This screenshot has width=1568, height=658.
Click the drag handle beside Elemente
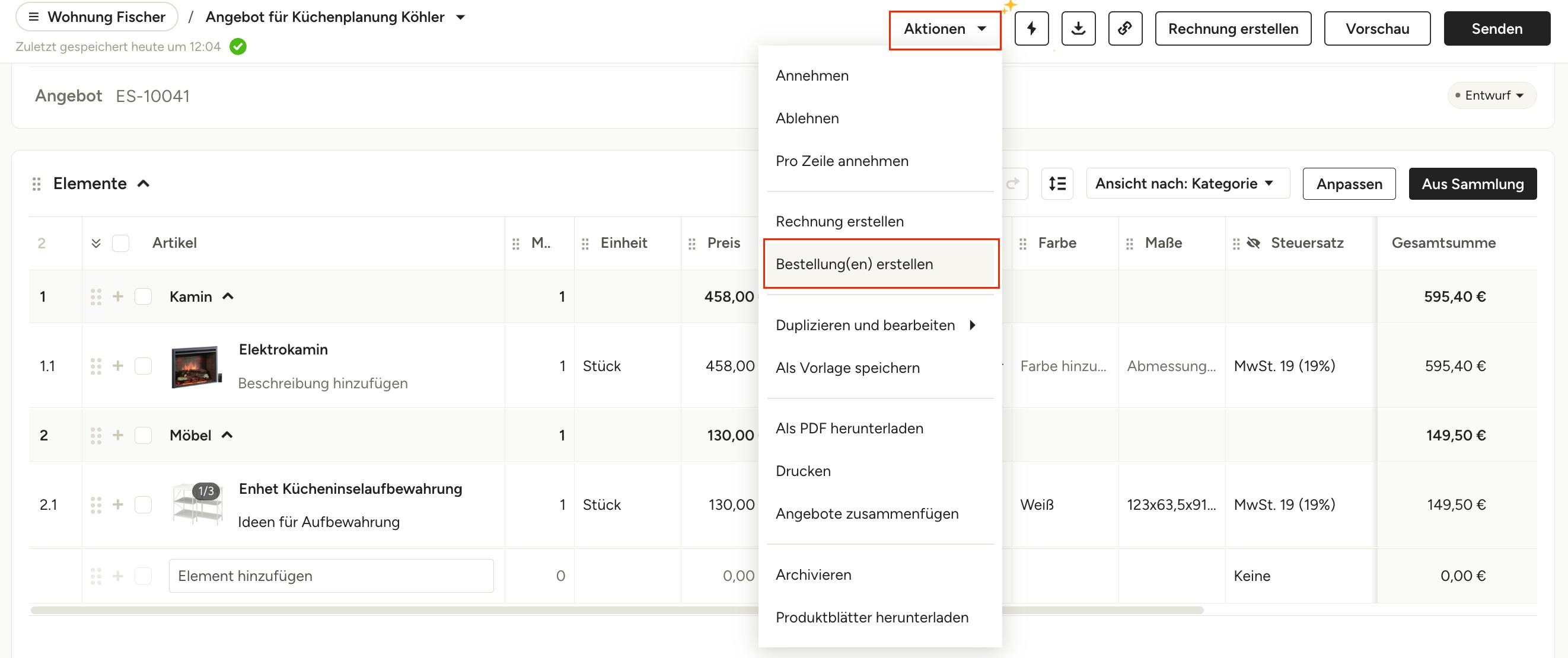[37, 184]
